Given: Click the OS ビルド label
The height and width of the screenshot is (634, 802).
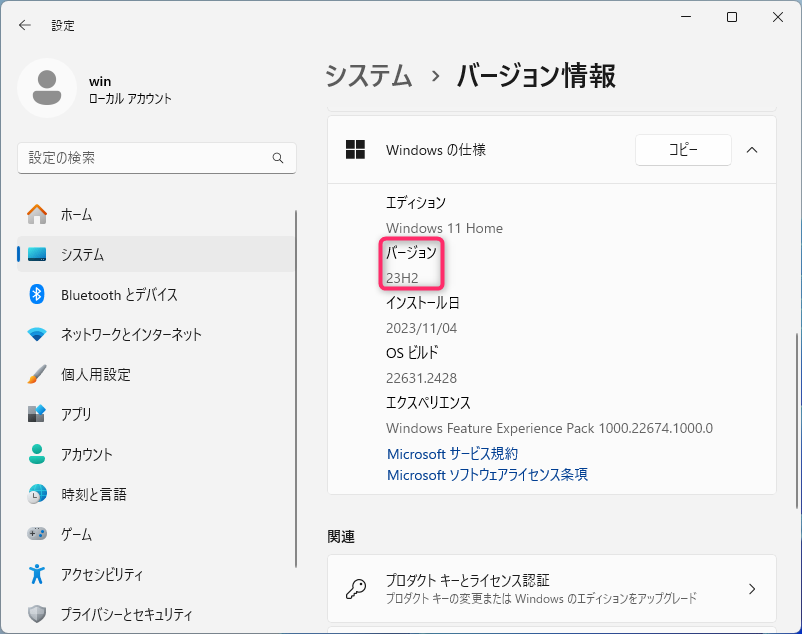Looking at the screenshot, I should [412, 353].
